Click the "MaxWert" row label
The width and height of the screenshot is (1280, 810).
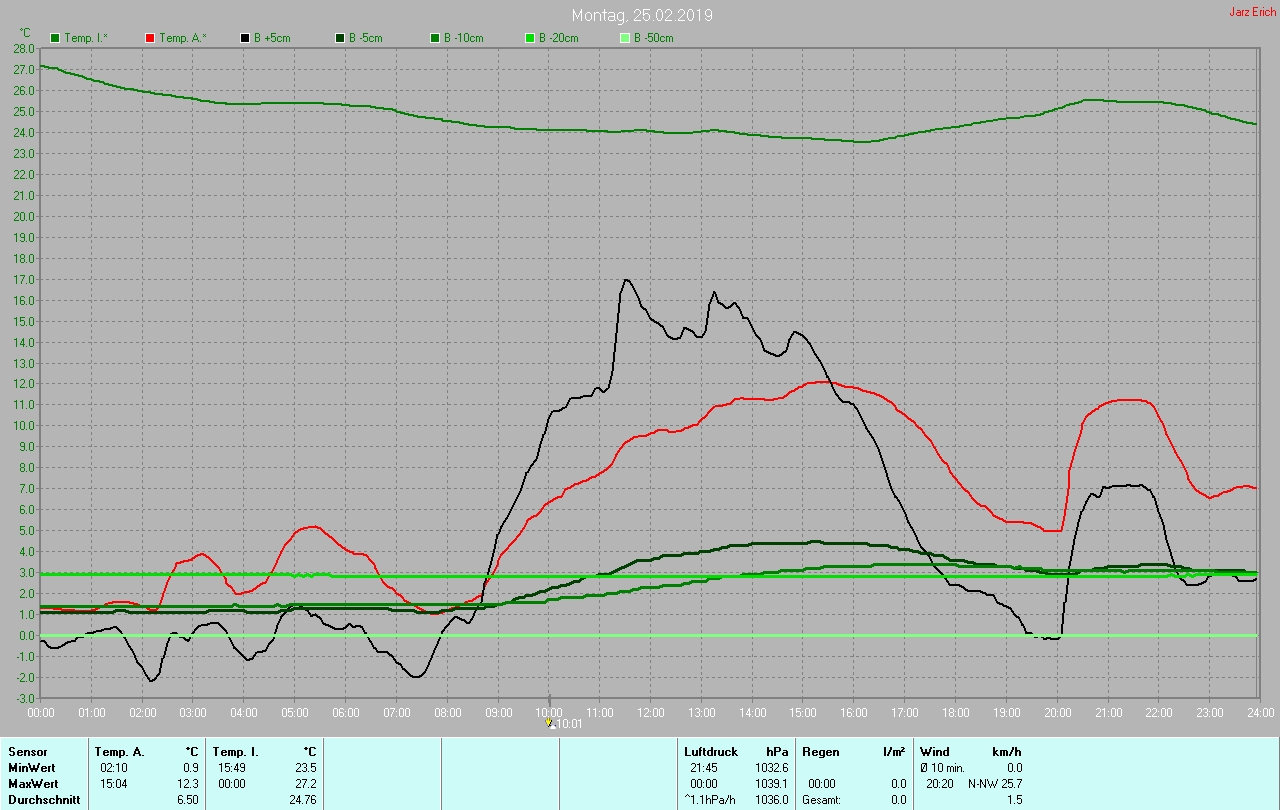32,784
